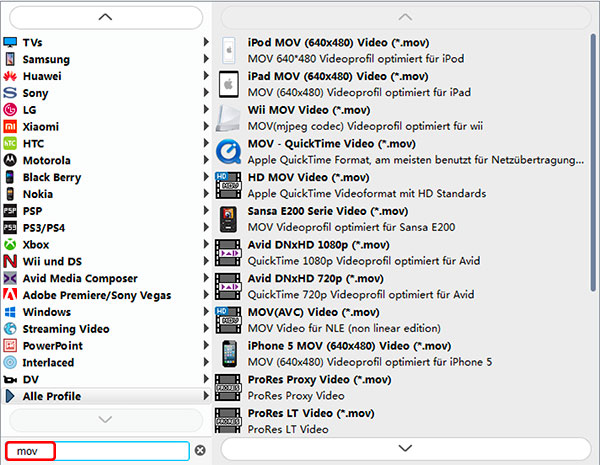Image resolution: width=600 pixels, height=465 pixels.
Task: Expand the TVs submenu arrow
Action: 206,42
